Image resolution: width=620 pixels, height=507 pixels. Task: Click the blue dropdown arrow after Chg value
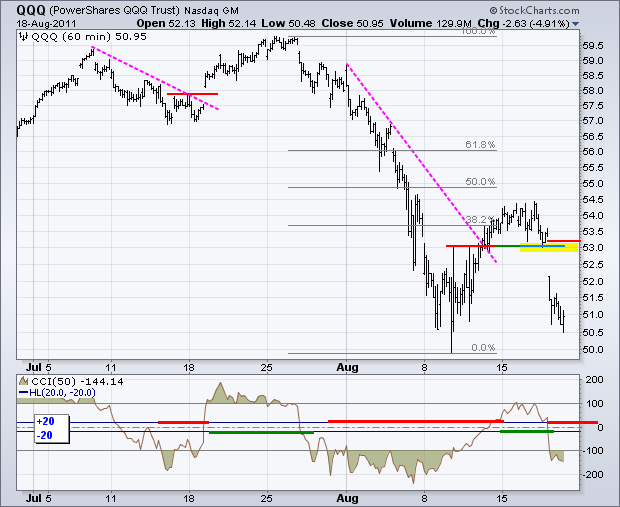coord(575,24)
